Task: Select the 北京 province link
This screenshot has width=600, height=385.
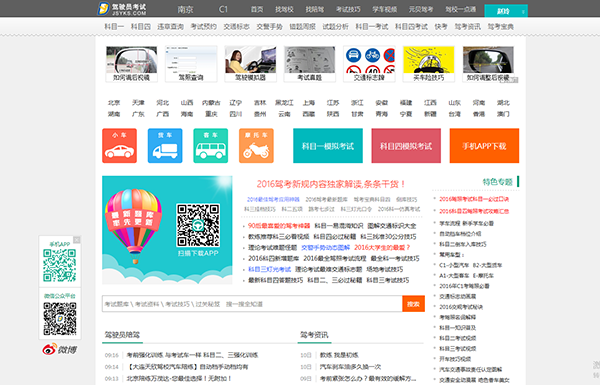Action: tap(114, 103)
